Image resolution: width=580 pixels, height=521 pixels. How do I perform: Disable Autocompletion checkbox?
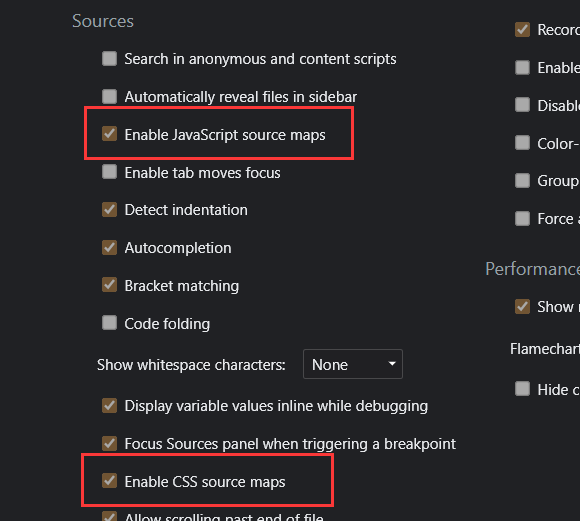109,248
